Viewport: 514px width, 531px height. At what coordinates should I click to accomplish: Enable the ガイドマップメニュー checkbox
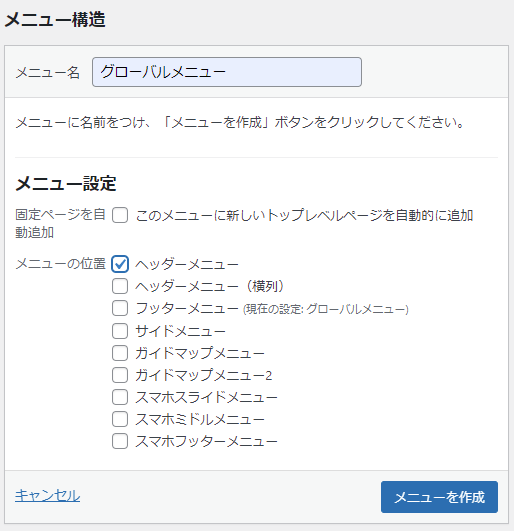tap(120, 353)
